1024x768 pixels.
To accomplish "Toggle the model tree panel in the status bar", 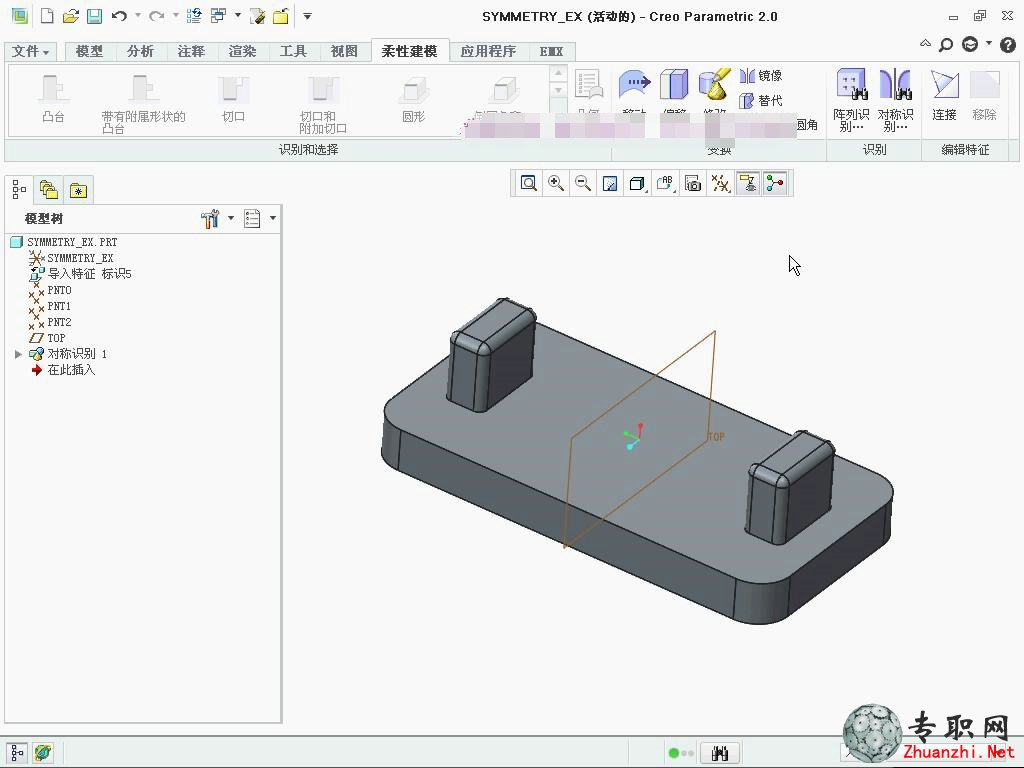I will pos(17,753).
